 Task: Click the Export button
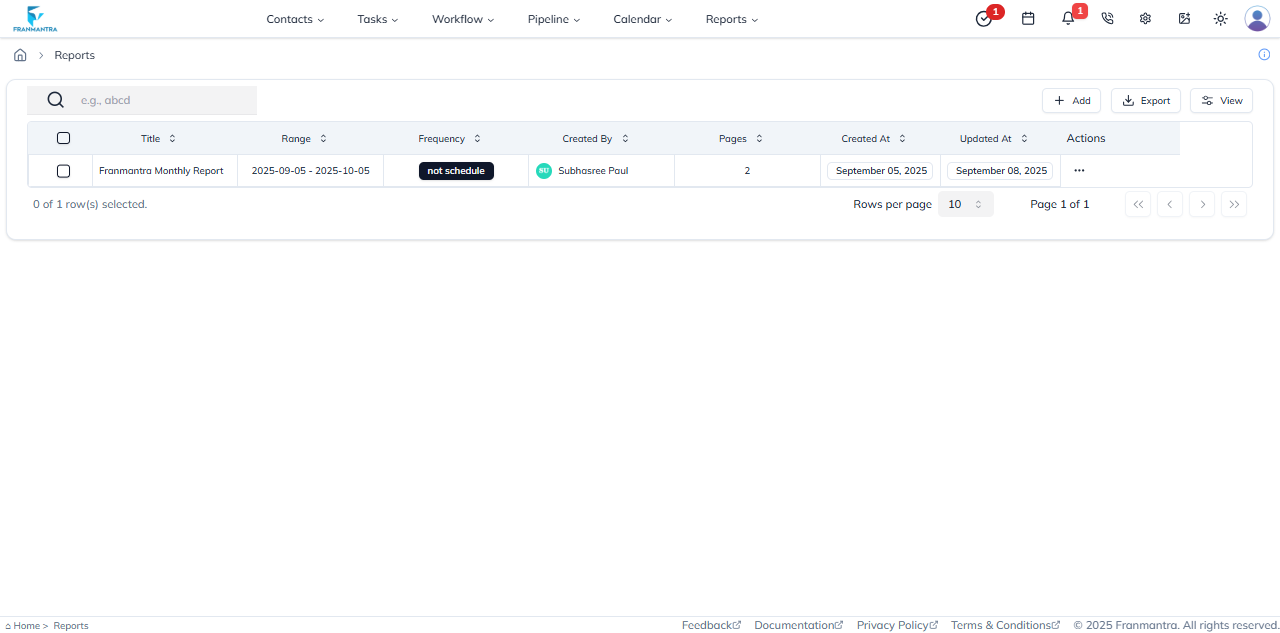(1146, 101)
